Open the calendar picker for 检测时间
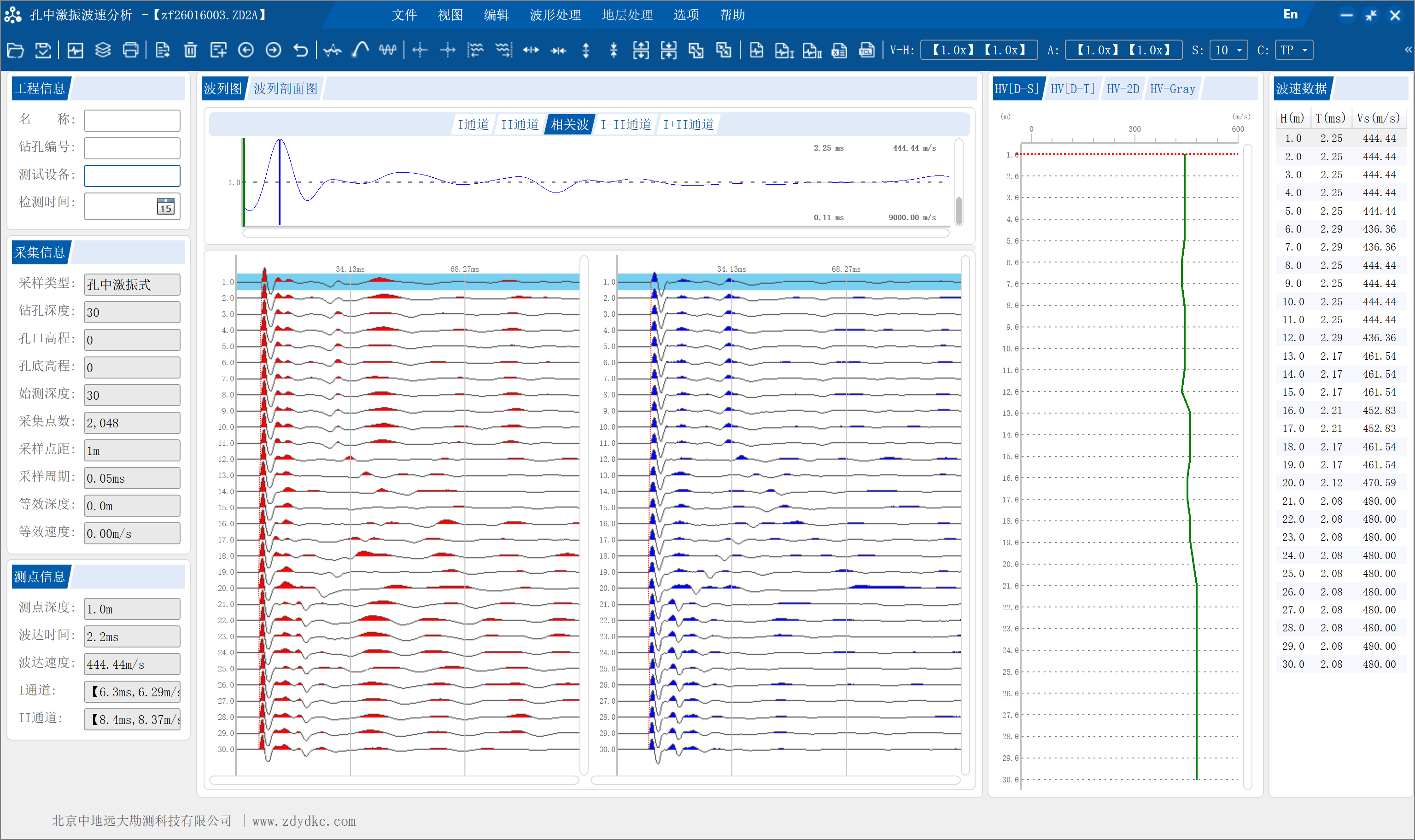Viewport: 1415px width, 840px height. point(165,206)
